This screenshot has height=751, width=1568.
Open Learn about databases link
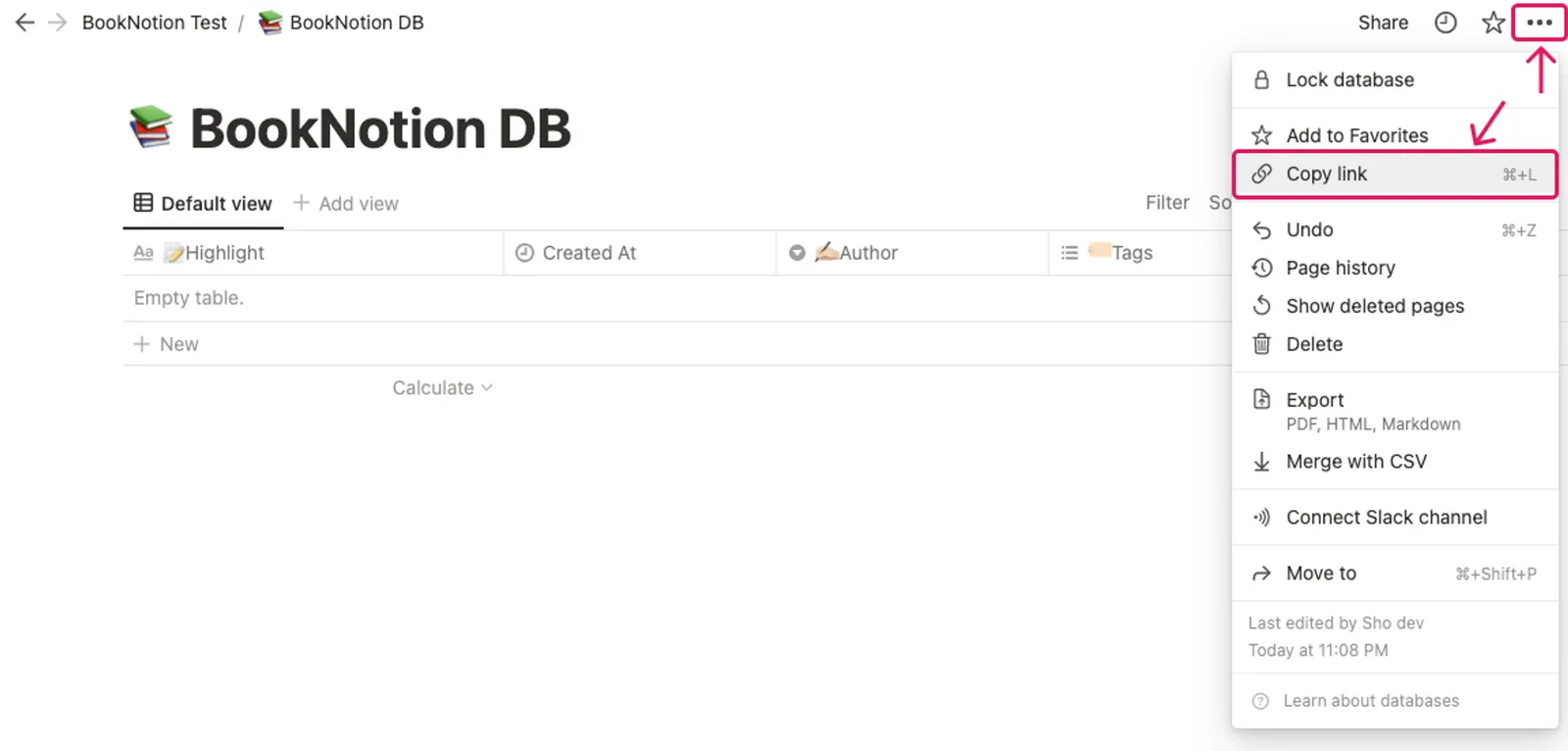click(1371, 701)
